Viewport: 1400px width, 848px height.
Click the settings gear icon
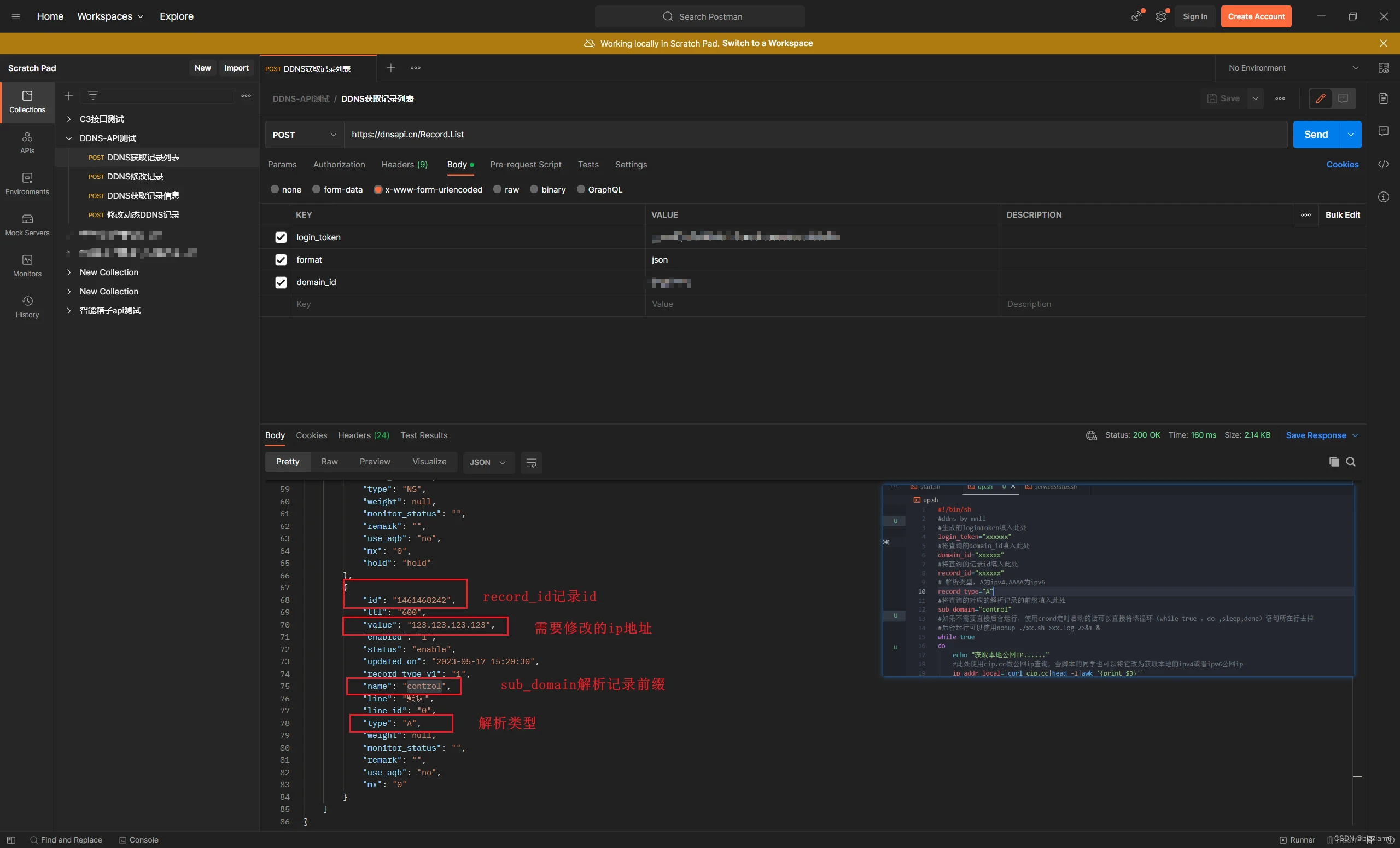click(x=1161, y=16)
